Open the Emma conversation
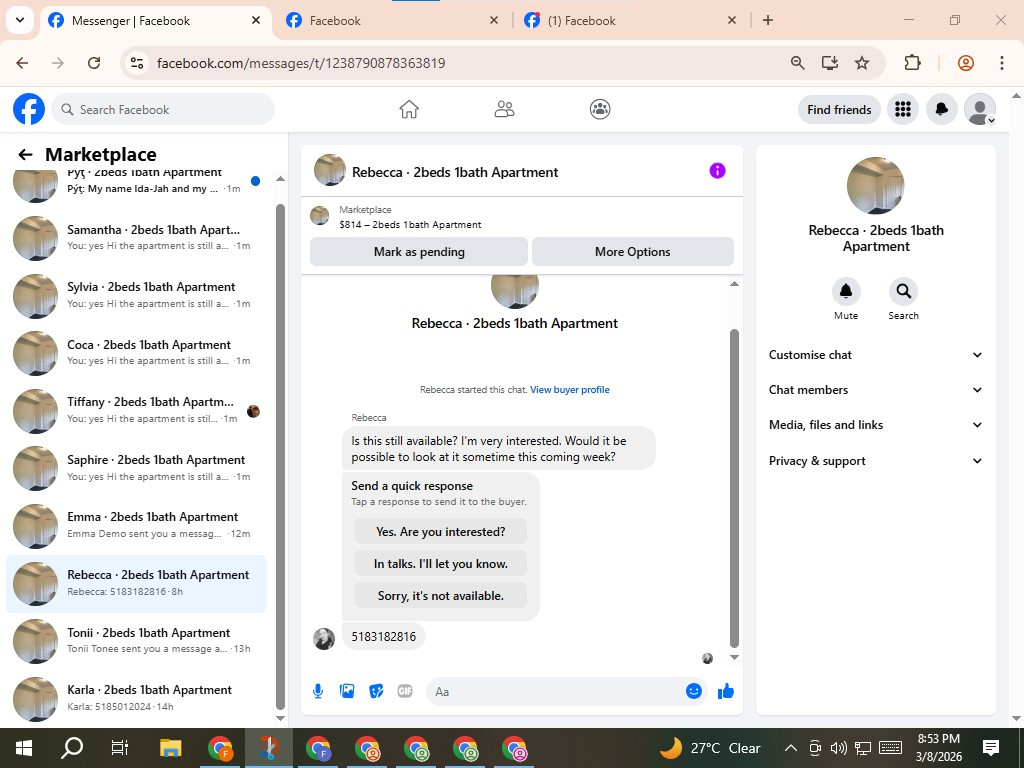 point(136,525)
